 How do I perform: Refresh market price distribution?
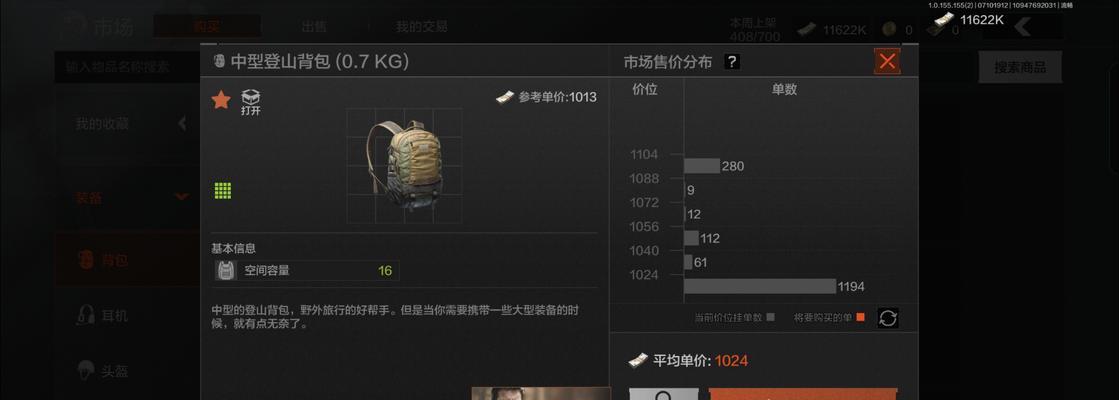click(x=887, y=318)
